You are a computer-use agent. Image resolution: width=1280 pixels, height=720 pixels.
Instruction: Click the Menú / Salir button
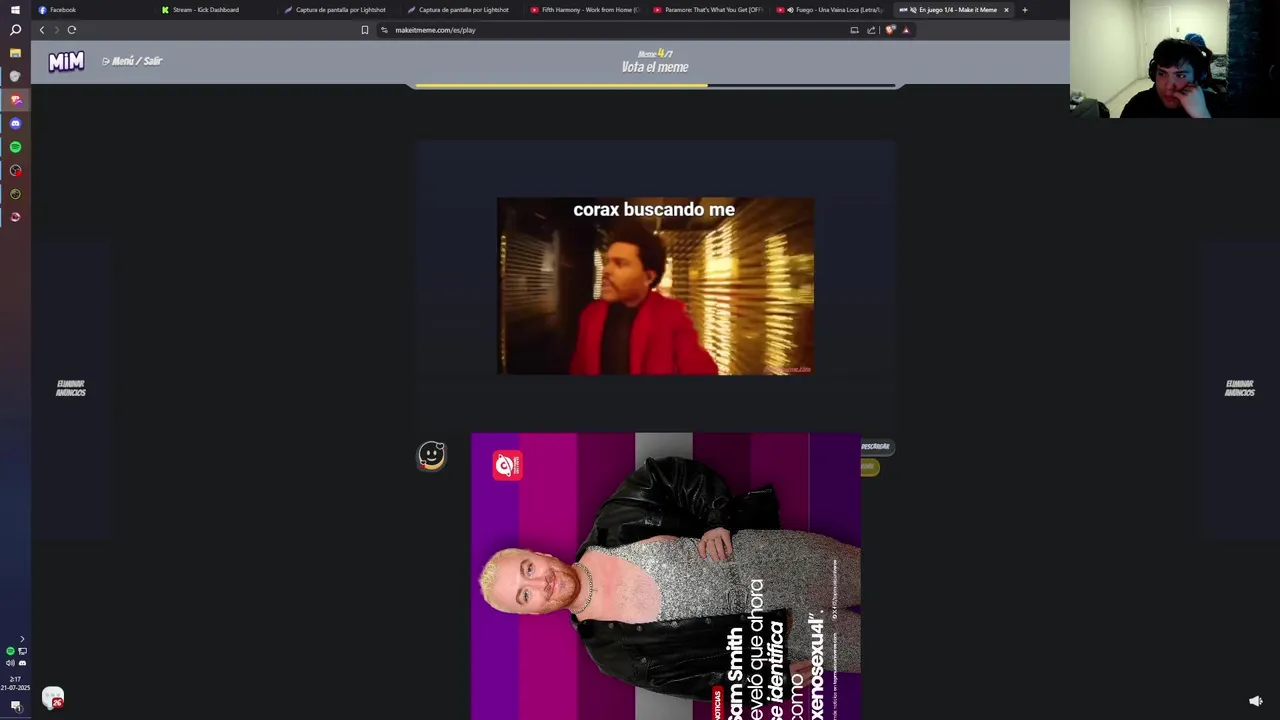pos(132,61)
